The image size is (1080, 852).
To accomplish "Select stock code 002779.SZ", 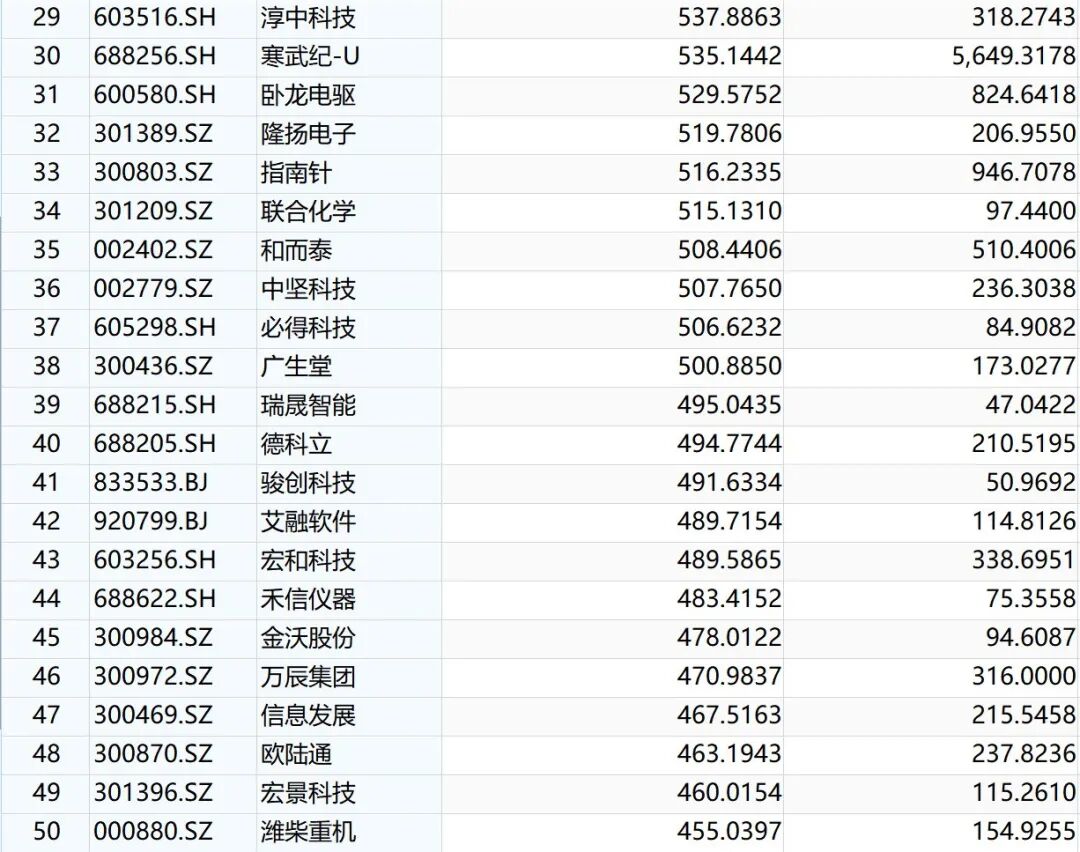I will pyautogui.click(x=154, y=288).
